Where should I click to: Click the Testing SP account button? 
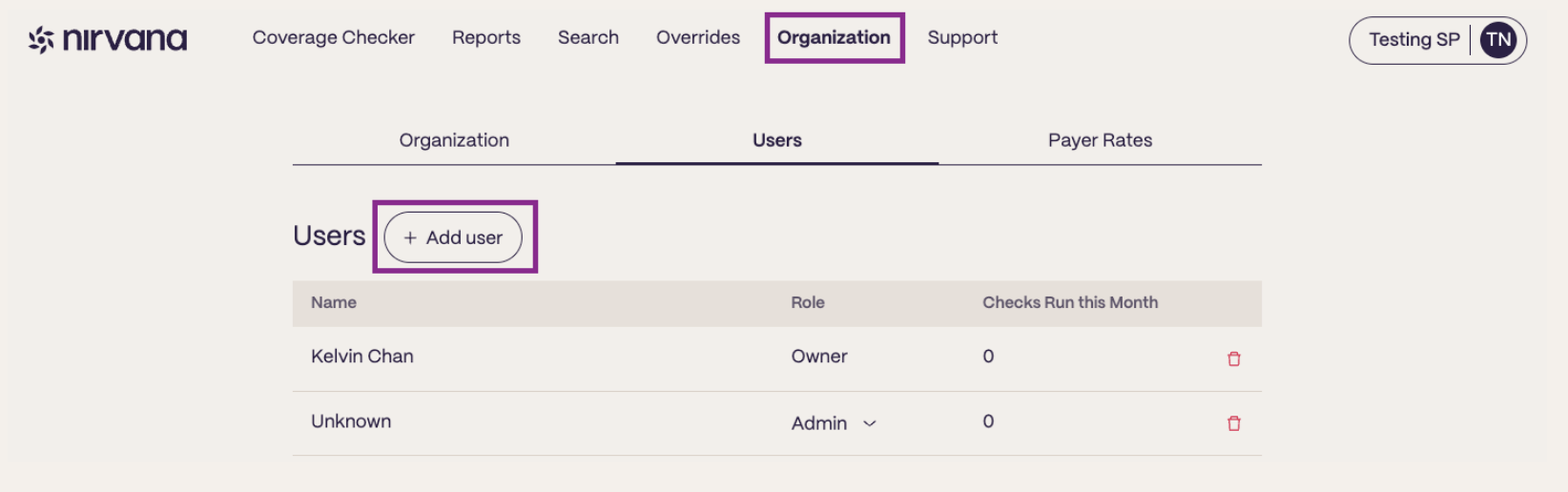click(x=1437, y=40)
